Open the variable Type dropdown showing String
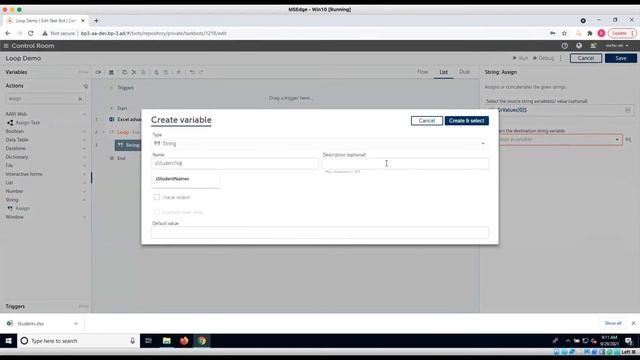This screenshot has width=640, height=360. click(x=320, y=144)
